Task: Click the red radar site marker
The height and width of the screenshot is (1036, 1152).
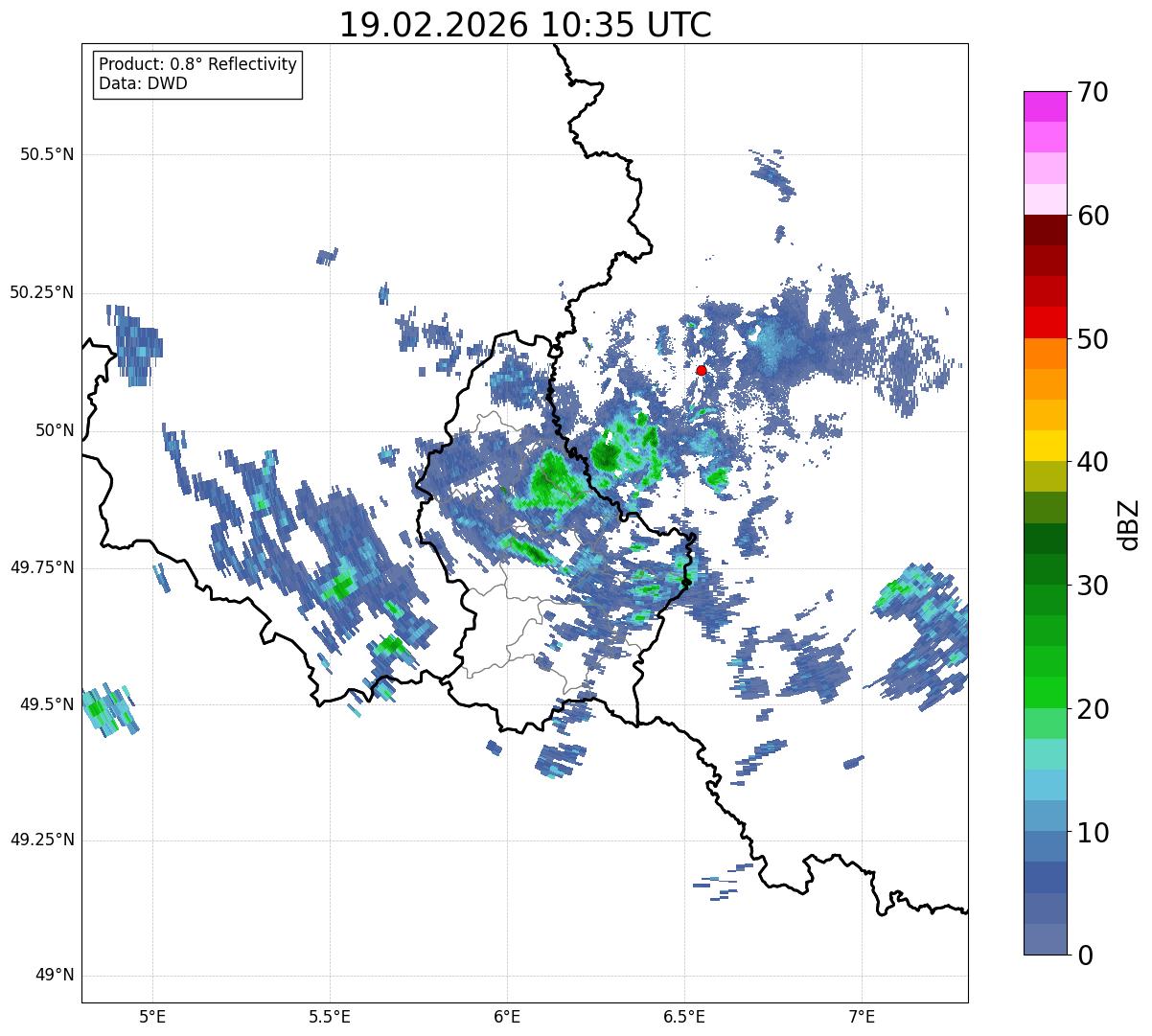Action: (x=701, y=370)
